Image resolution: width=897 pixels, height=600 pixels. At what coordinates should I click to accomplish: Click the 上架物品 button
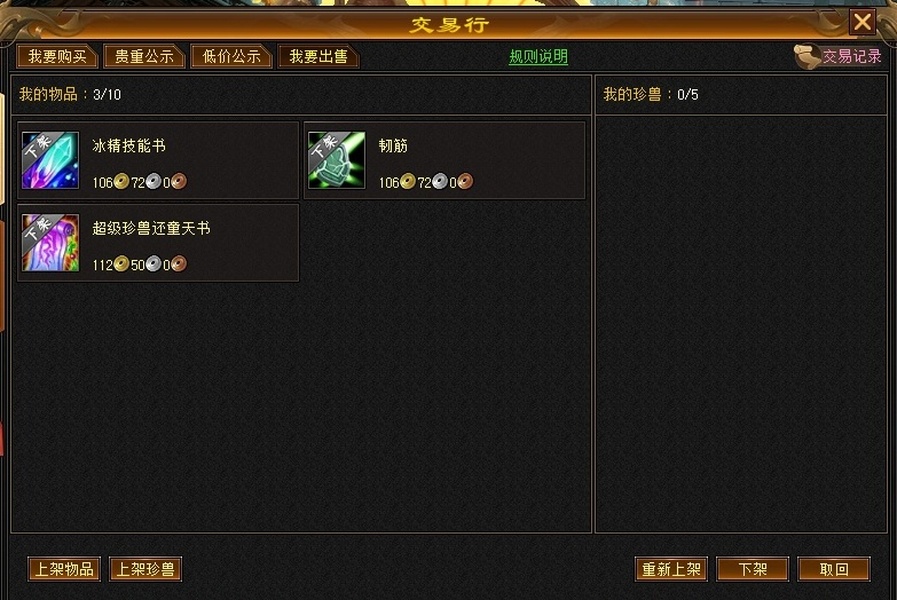pos(64,569)
